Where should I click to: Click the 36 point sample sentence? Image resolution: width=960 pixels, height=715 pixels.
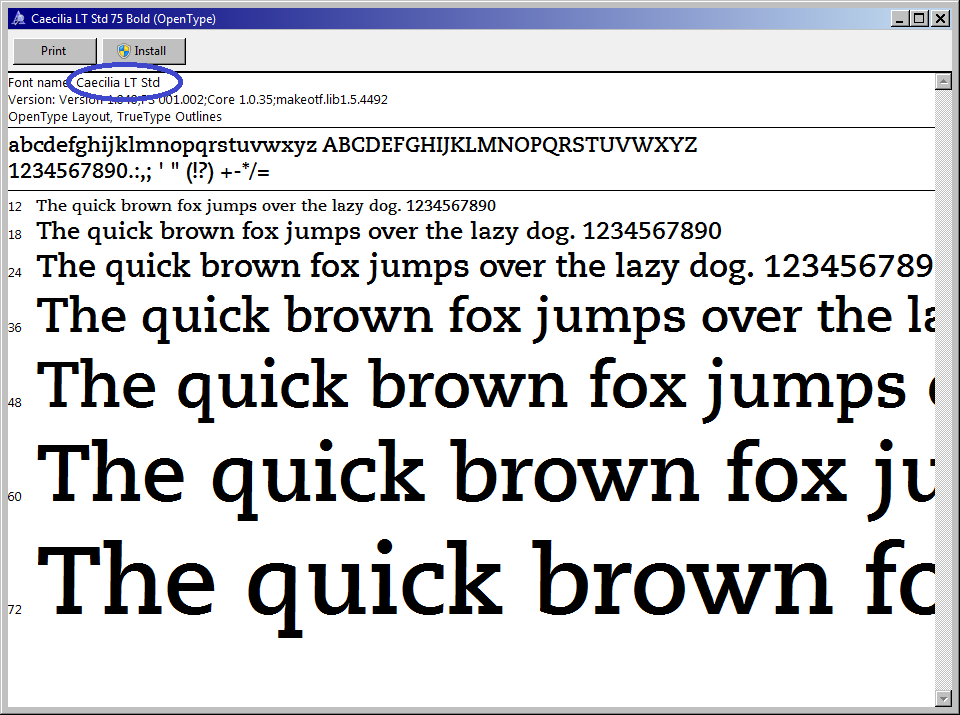pos(485,317)
